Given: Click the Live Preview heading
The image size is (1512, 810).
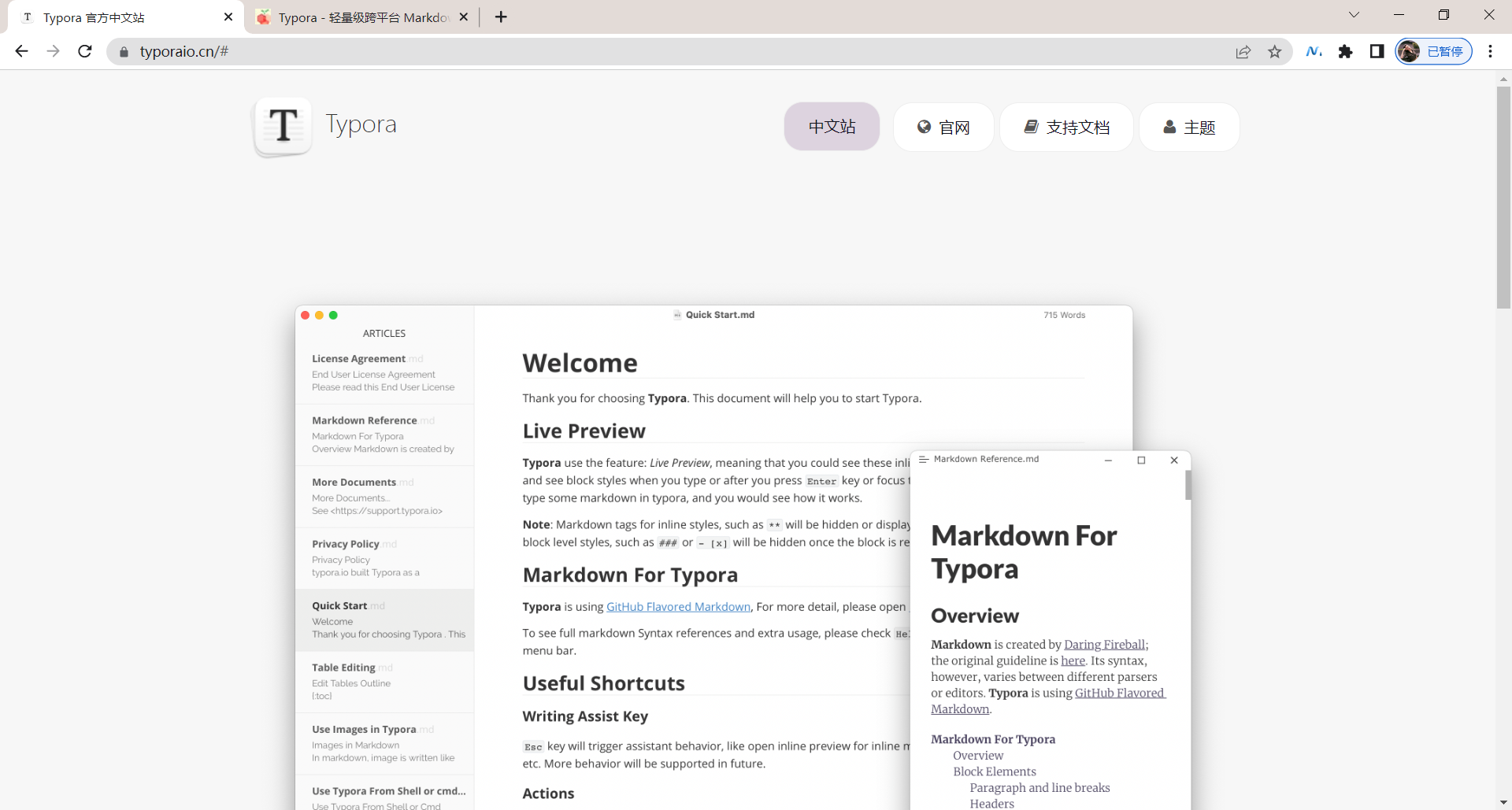Looking at the screenshot, I should click(584, 431).
